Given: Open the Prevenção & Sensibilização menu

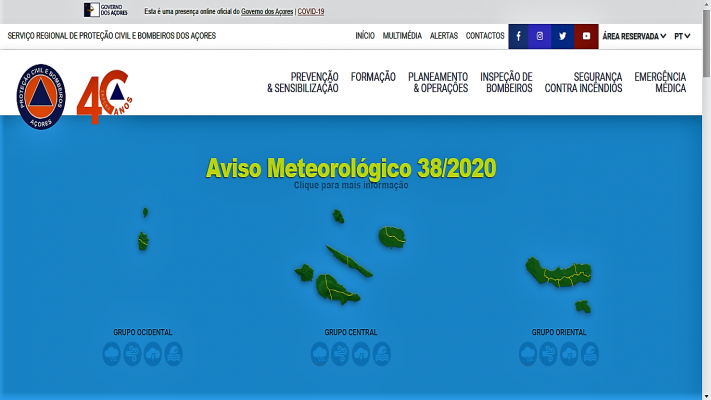Looking at the screenshot, I should 303,82.
